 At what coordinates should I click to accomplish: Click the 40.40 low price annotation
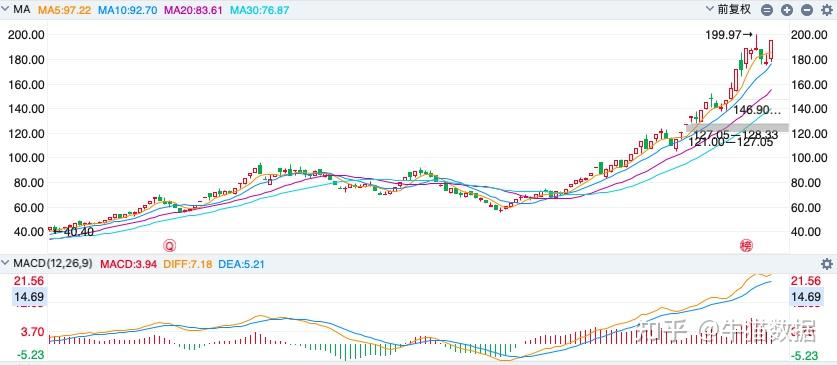pyautogui.click(x=74, y=232)
